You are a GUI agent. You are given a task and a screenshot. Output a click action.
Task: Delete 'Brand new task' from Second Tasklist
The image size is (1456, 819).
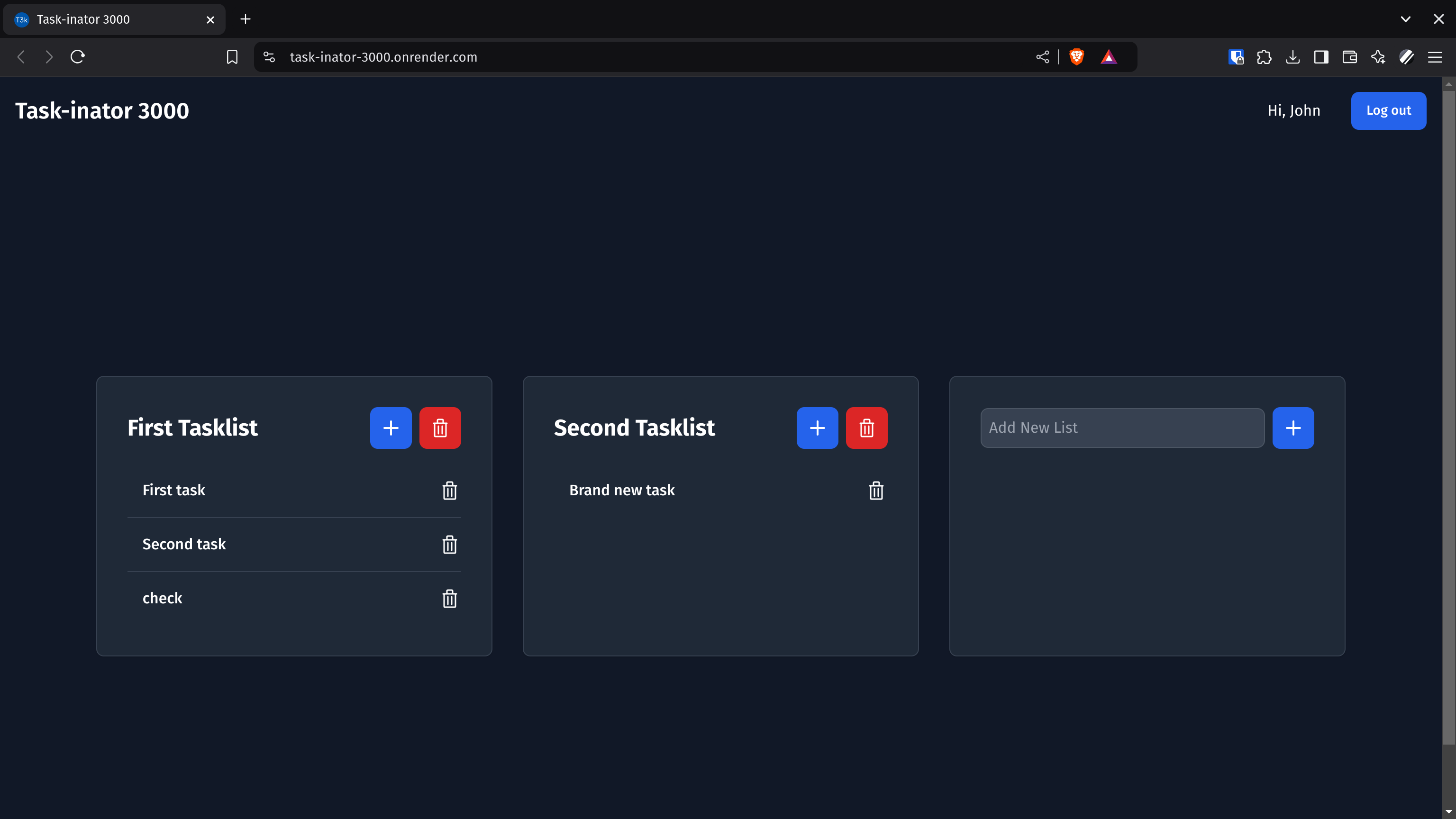[876, 491]
